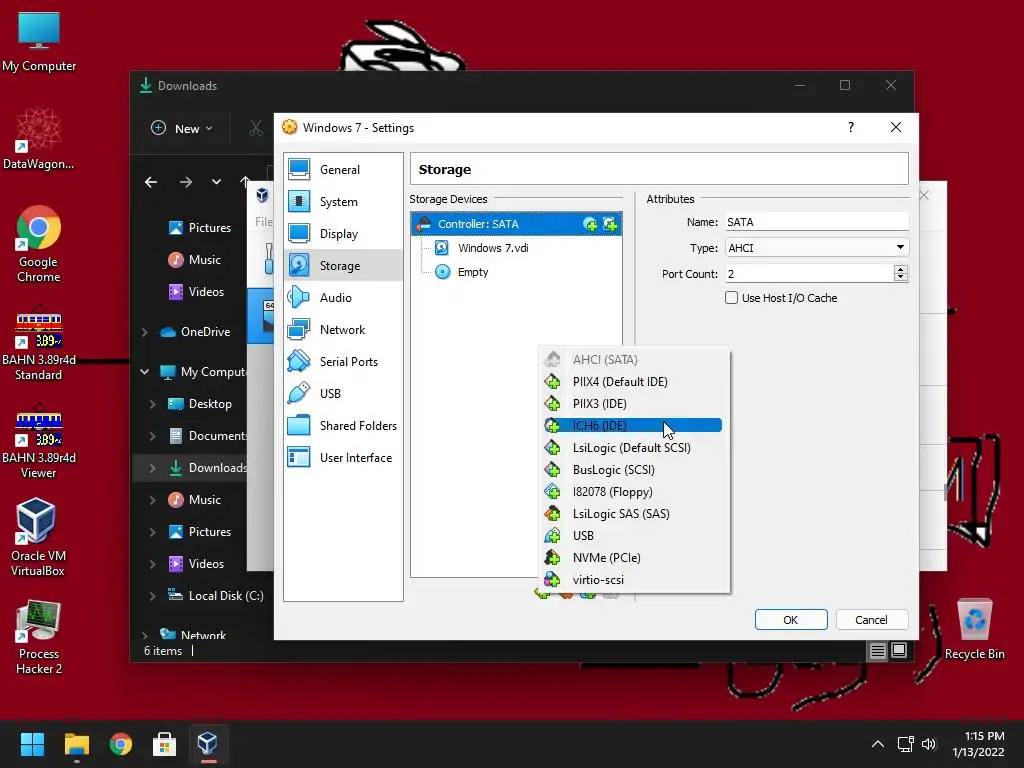Open the Windows Start menu
Viewport: 1024px width, 768px height.
coord(32,744)
